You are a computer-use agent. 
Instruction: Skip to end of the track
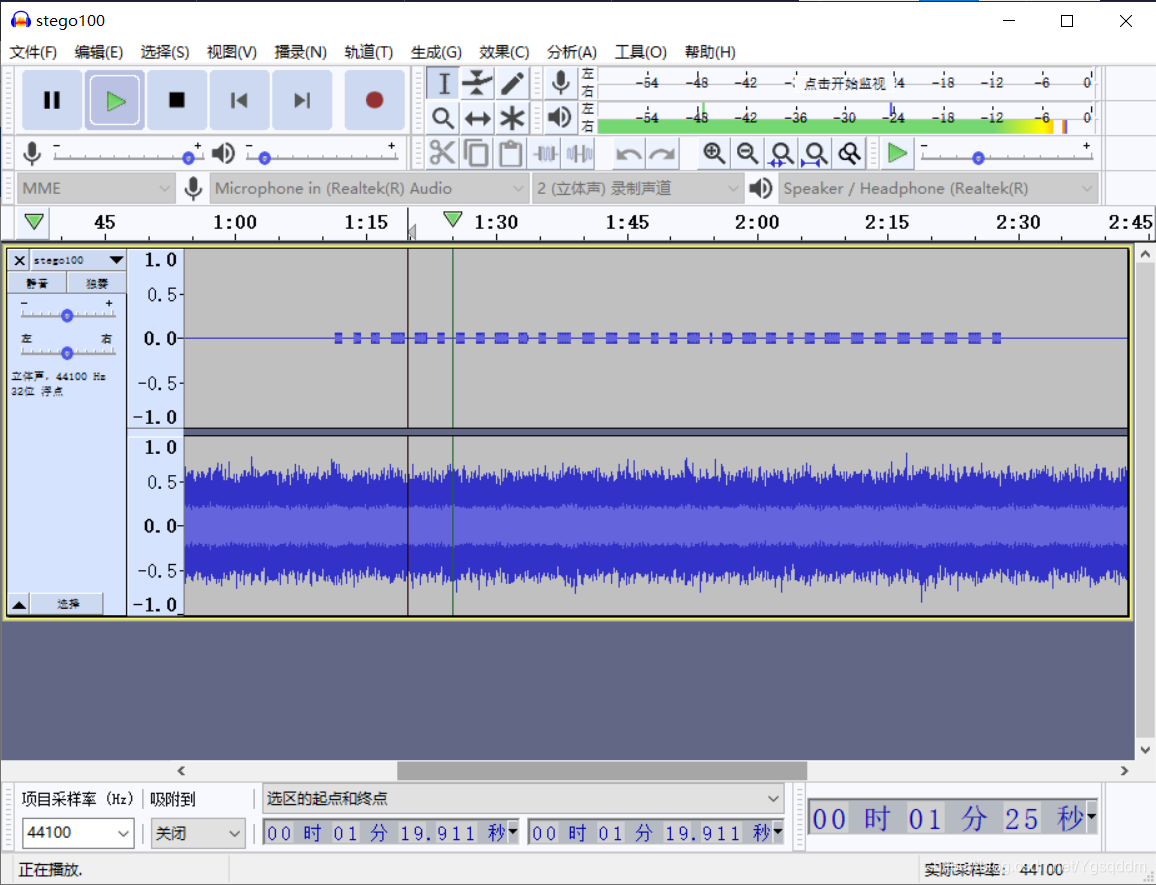coord(302,100)
